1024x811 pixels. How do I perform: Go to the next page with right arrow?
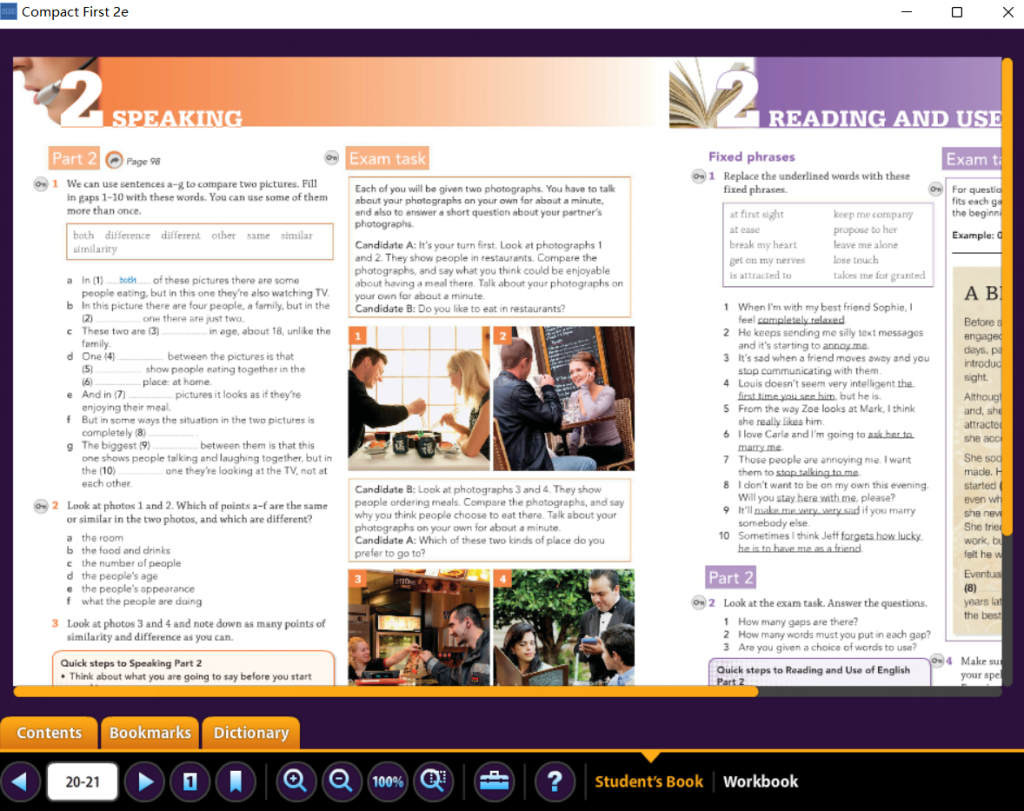[x=146, y=782]
